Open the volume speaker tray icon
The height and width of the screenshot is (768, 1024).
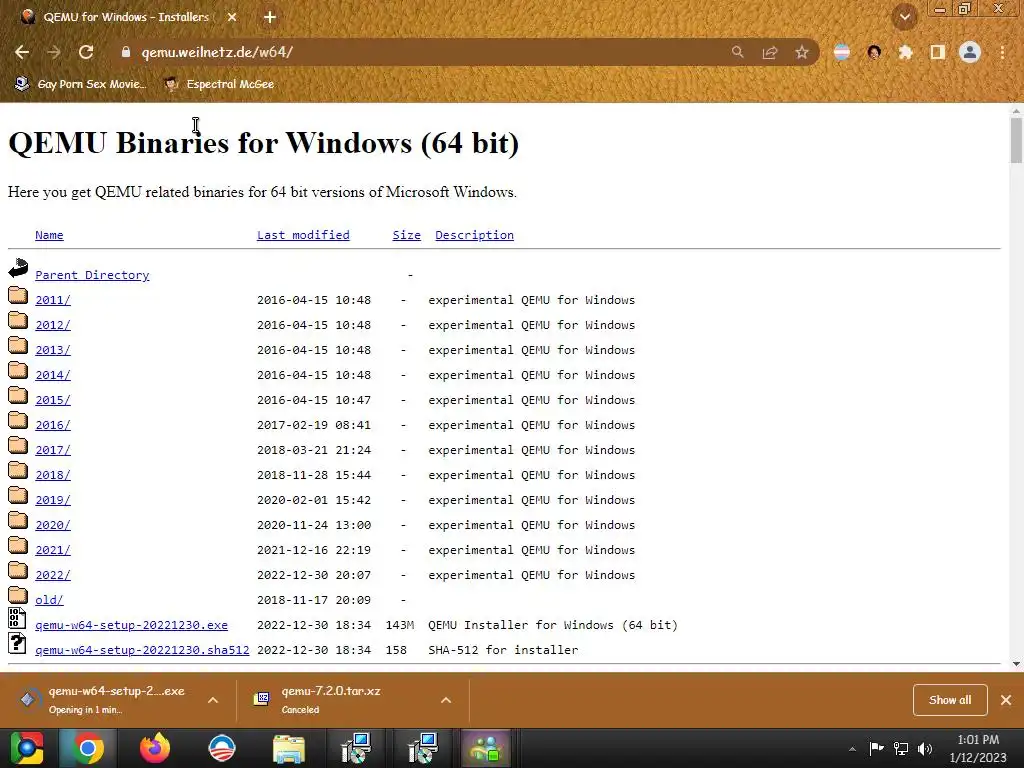click(x=925, y=749)
